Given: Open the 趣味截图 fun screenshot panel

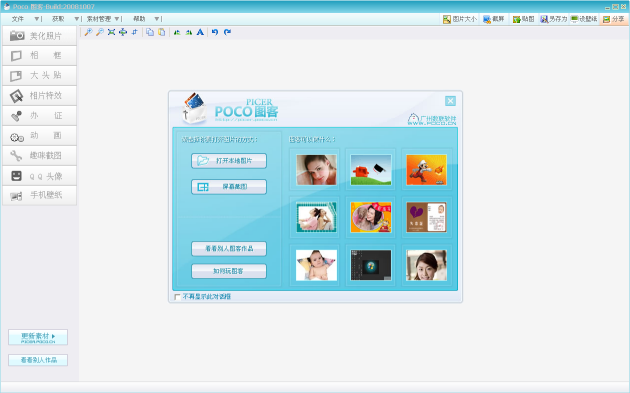Looking at the screenshot, I should click(x=39, y=156).
